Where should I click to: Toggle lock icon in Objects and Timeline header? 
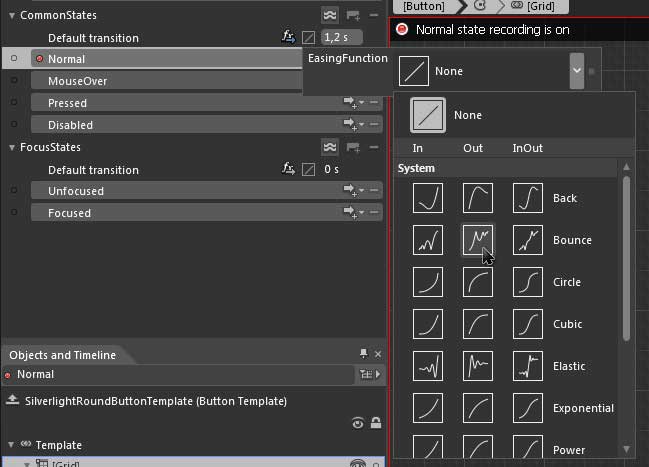click(x=376, y=423)
